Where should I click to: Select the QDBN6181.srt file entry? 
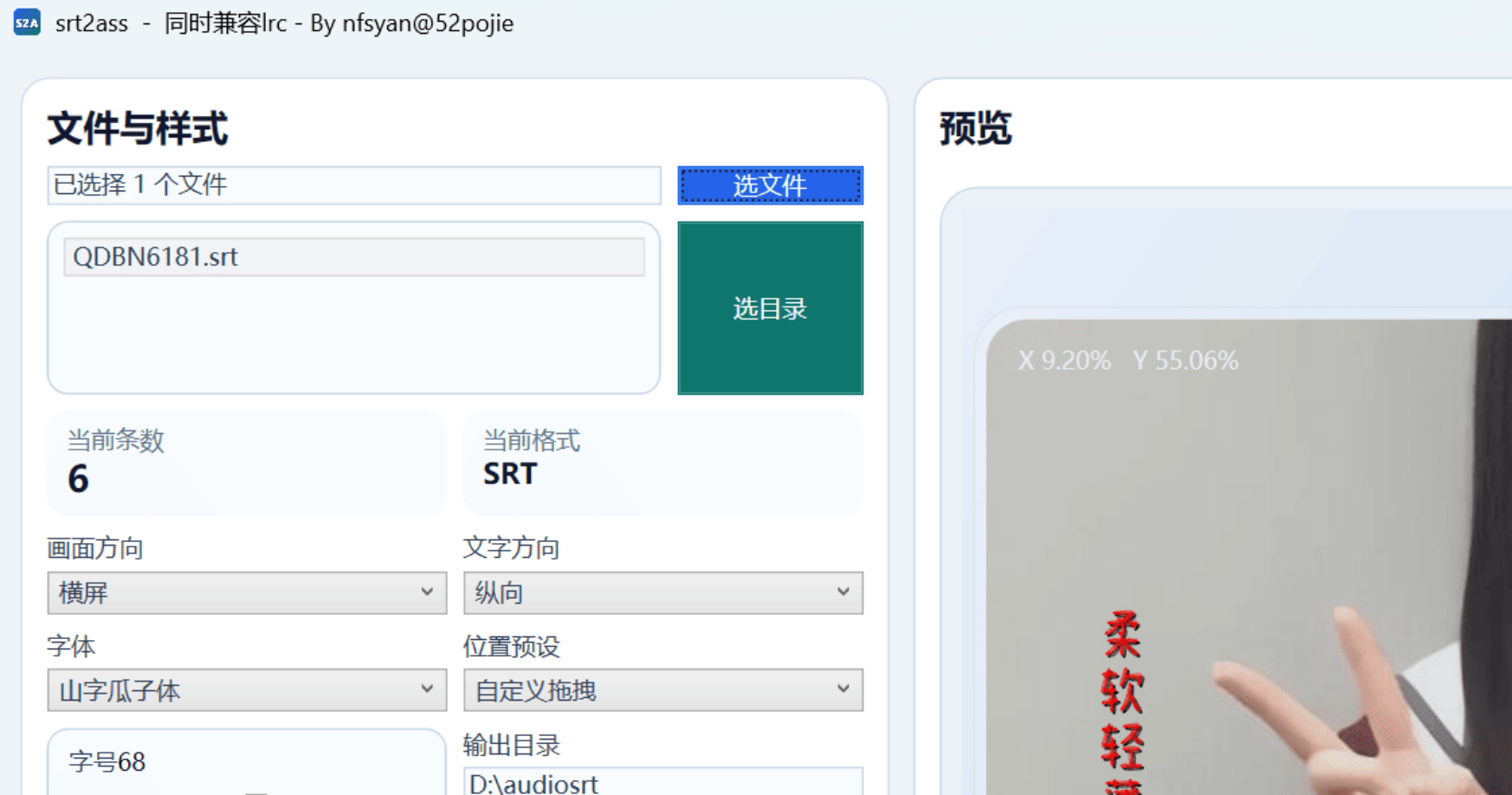point(353,257)
